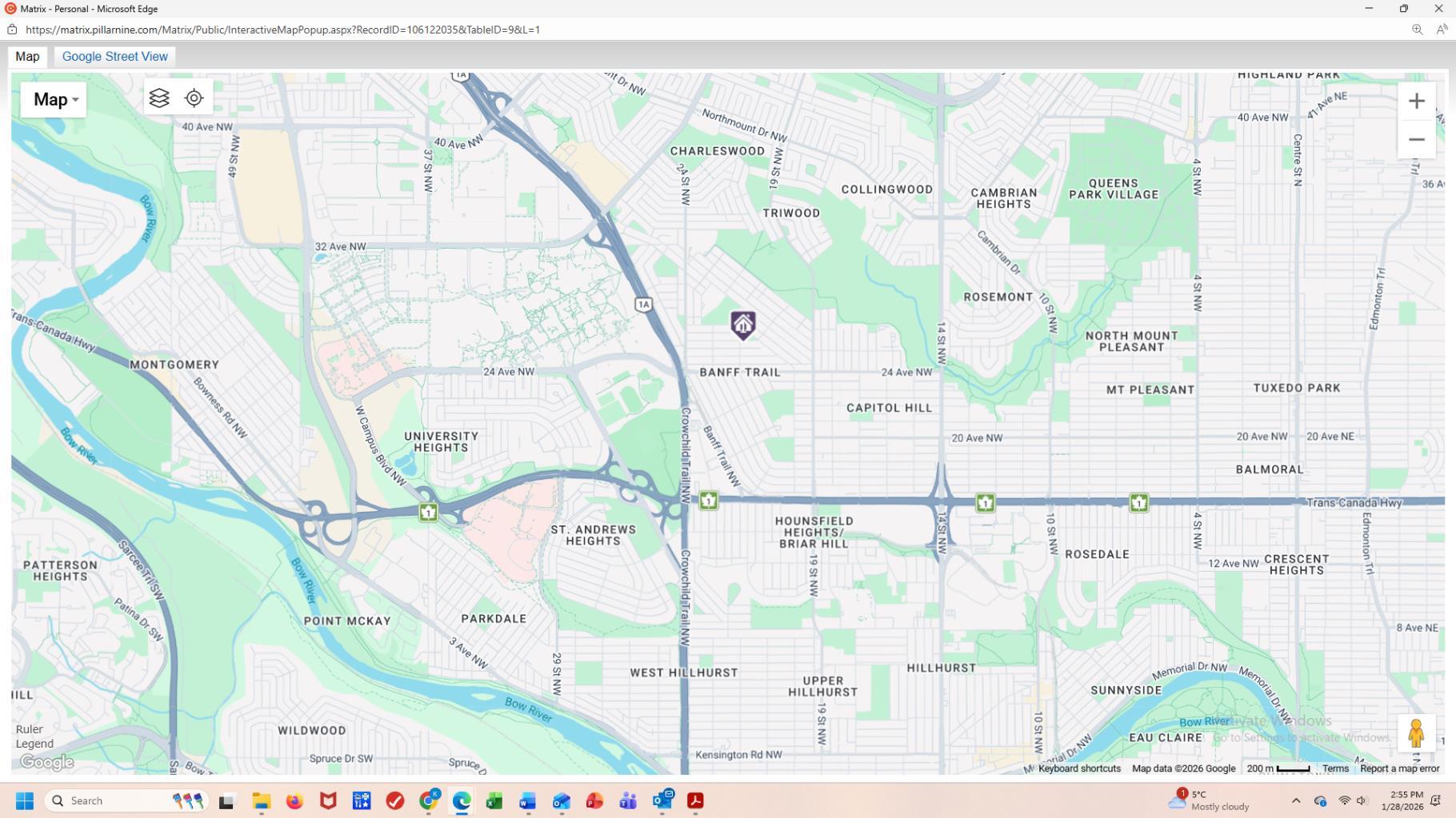This screenshot has height=818, width=1456.
Task: Click the yellow Street View pegman
Action: point(1415,733)
